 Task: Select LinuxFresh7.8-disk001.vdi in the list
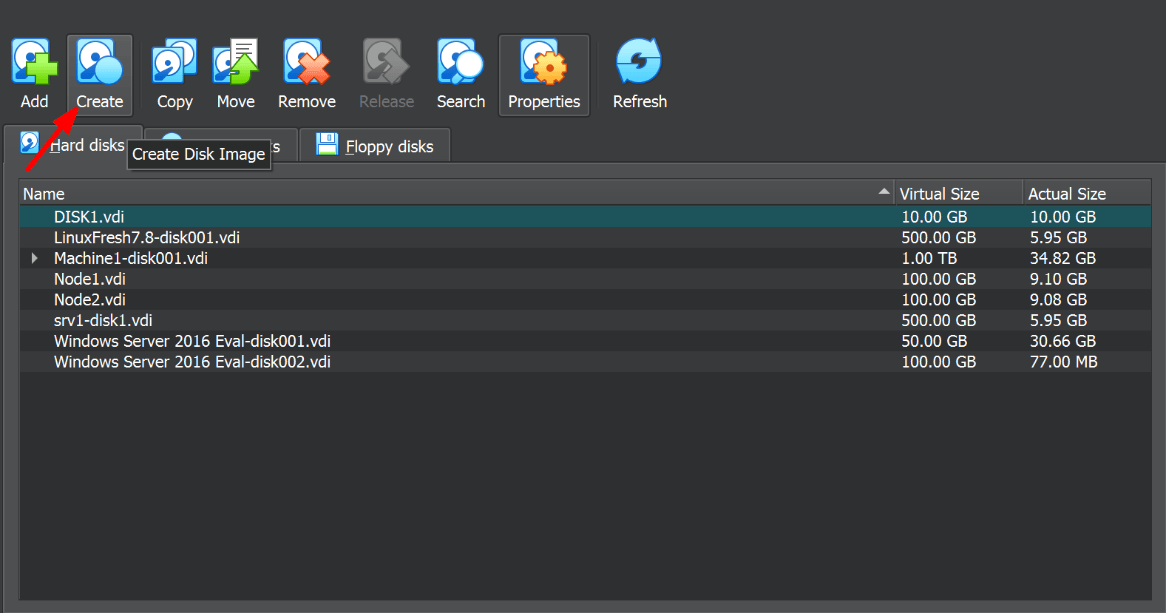(x=146, y=237)
